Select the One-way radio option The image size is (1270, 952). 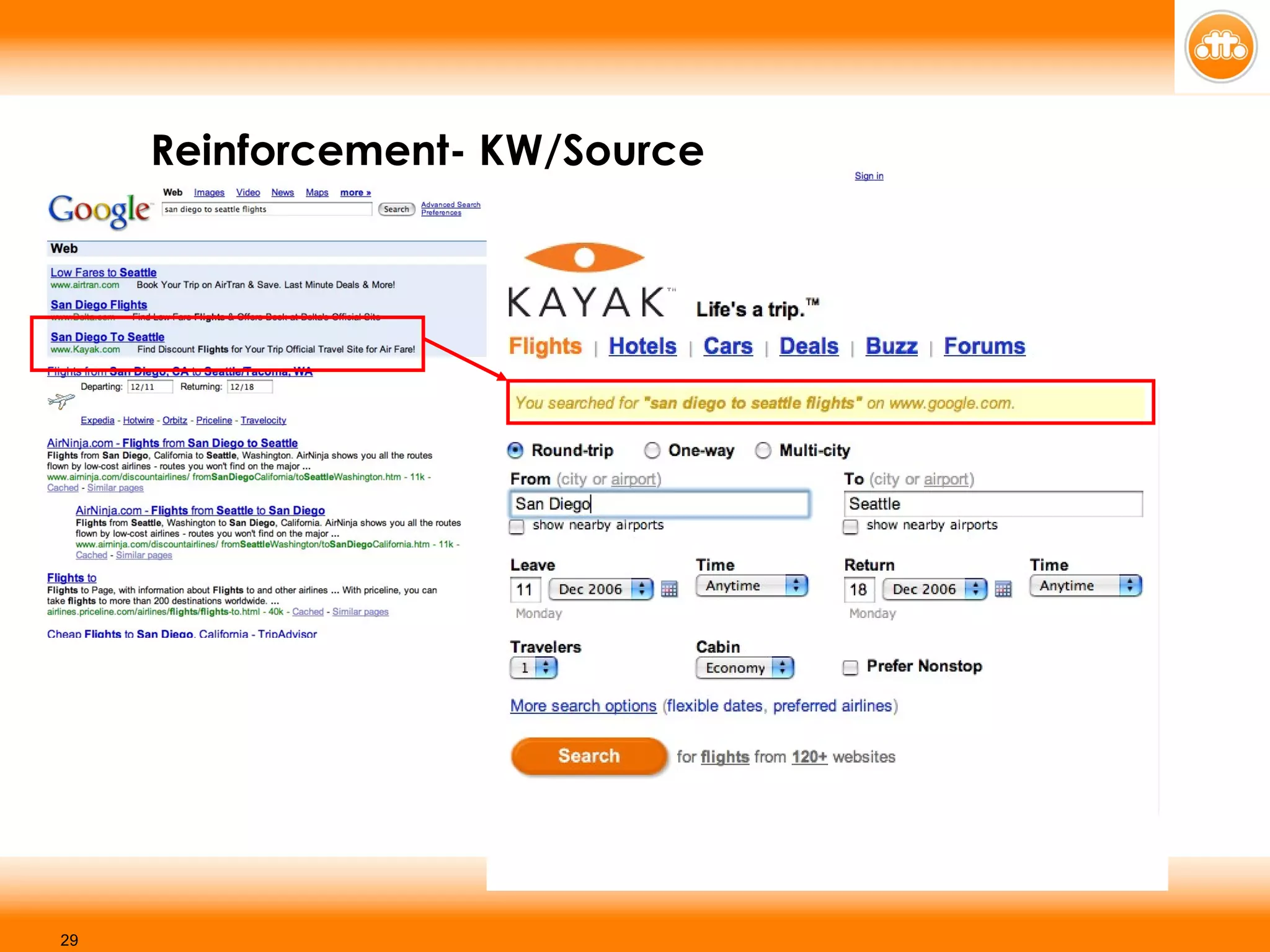[x=652, y=451]
